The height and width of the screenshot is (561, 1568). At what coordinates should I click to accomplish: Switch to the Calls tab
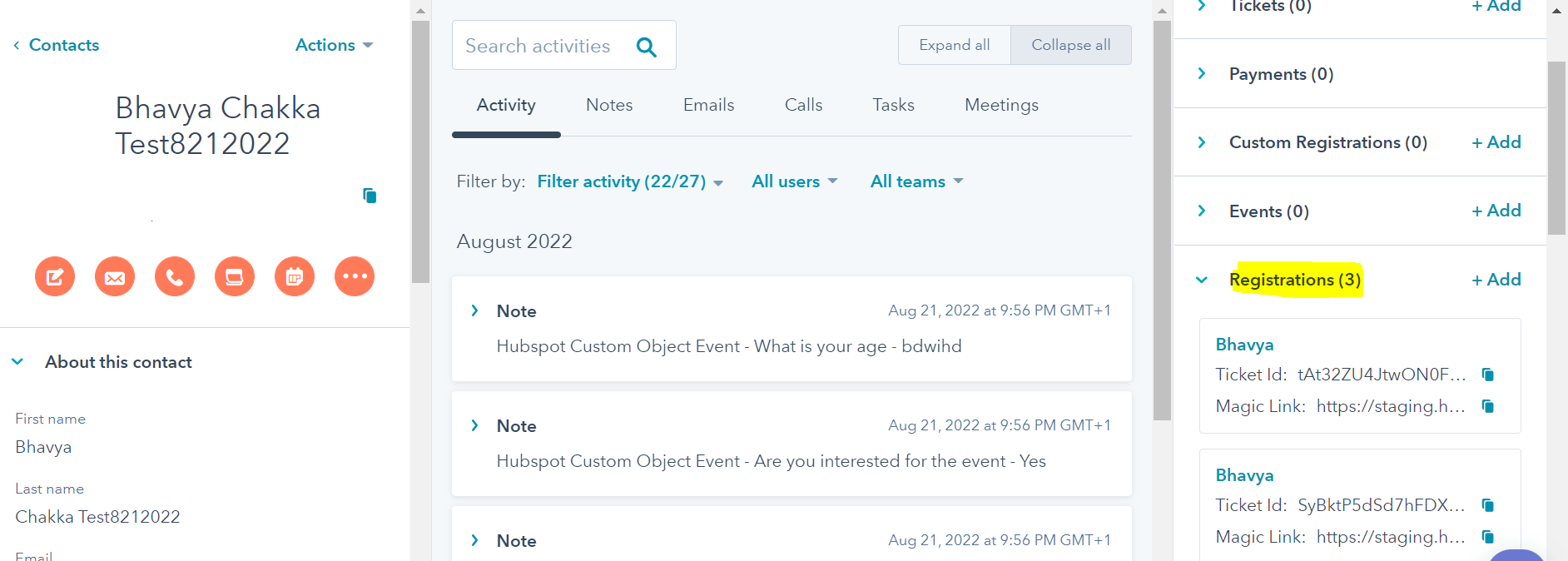coord(803,105)
